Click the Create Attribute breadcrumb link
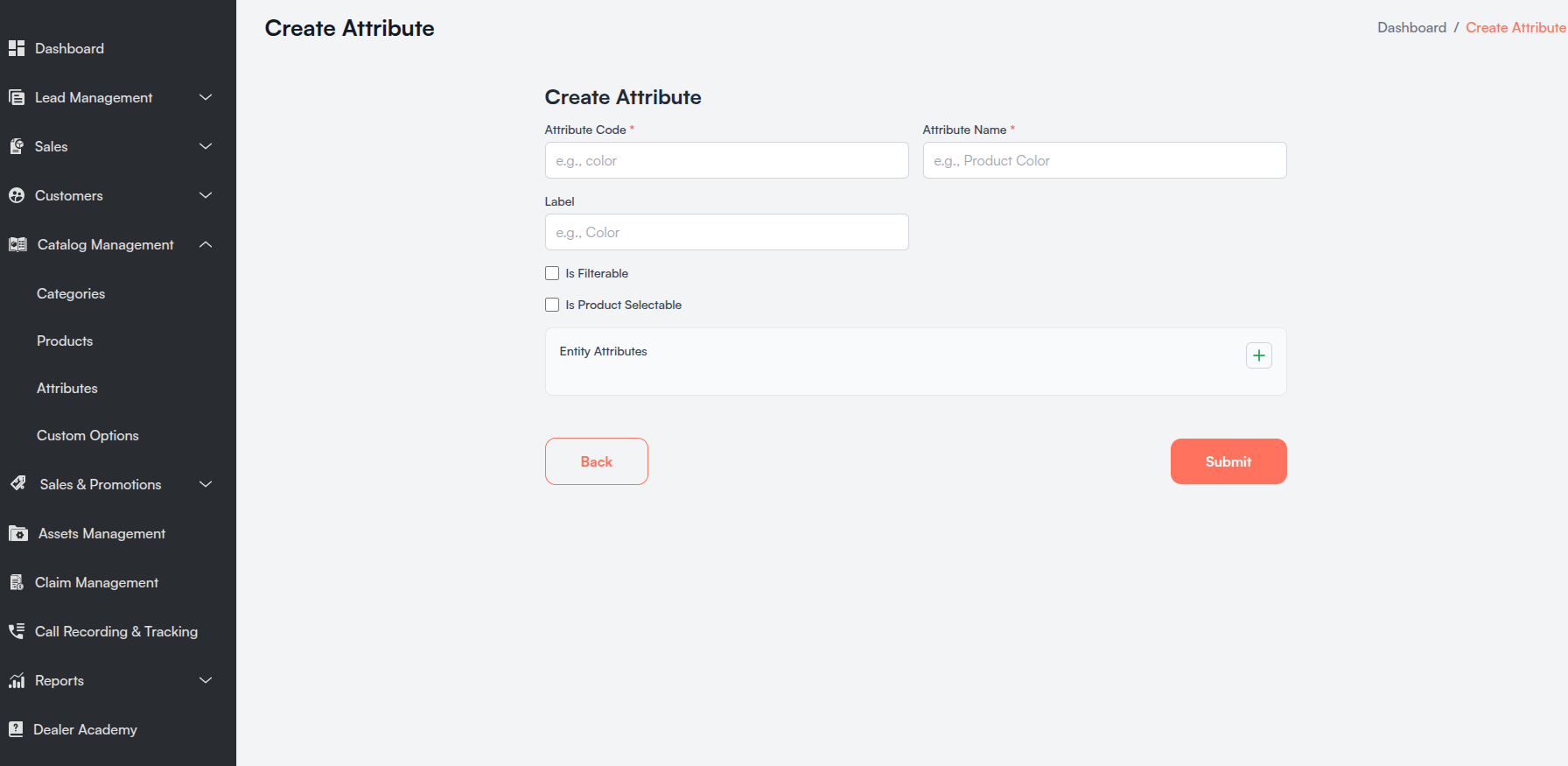Viewport: 1568px width, 766px height. click(1515, 27)
